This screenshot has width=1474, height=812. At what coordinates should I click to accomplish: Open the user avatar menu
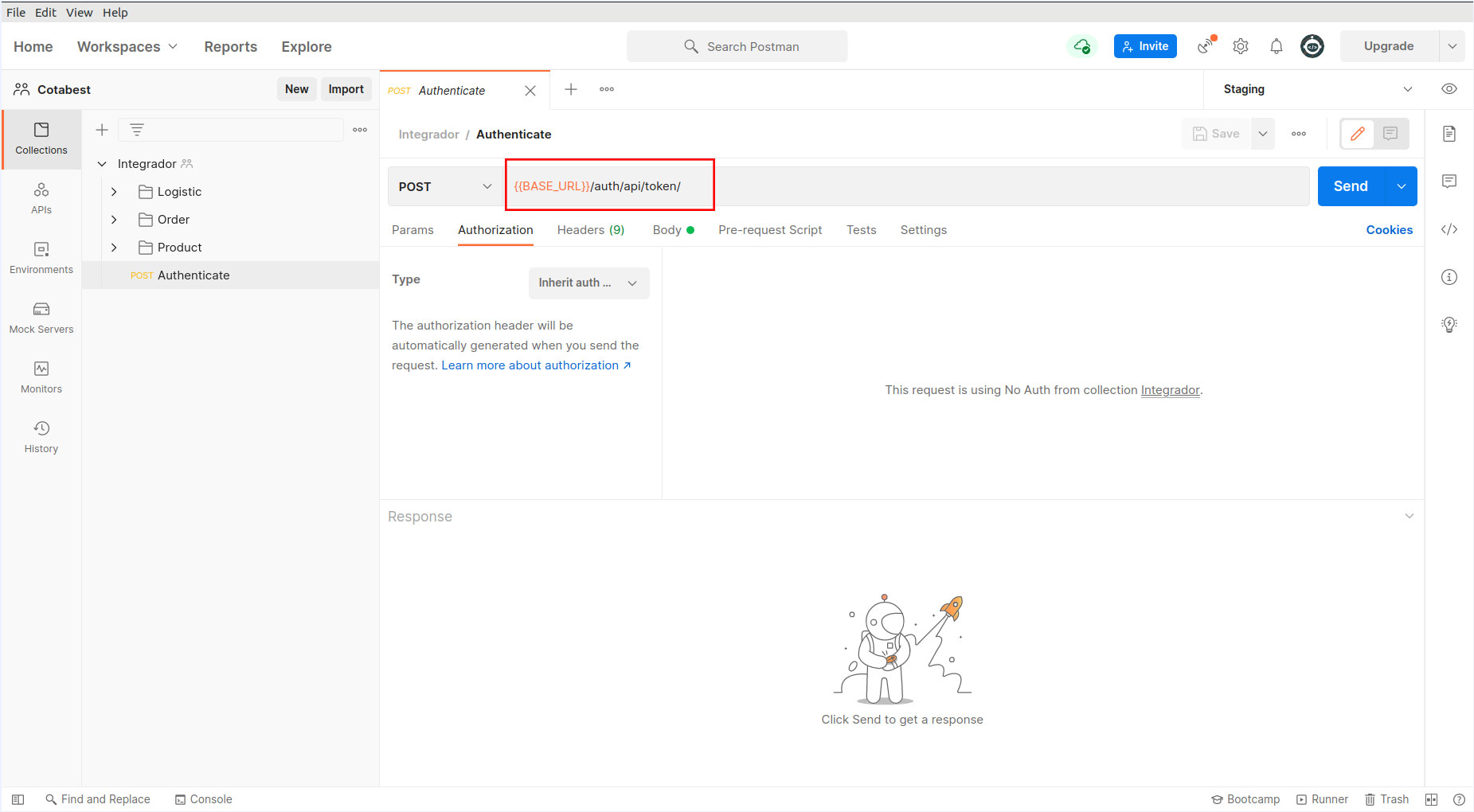tap(1312, 46)
